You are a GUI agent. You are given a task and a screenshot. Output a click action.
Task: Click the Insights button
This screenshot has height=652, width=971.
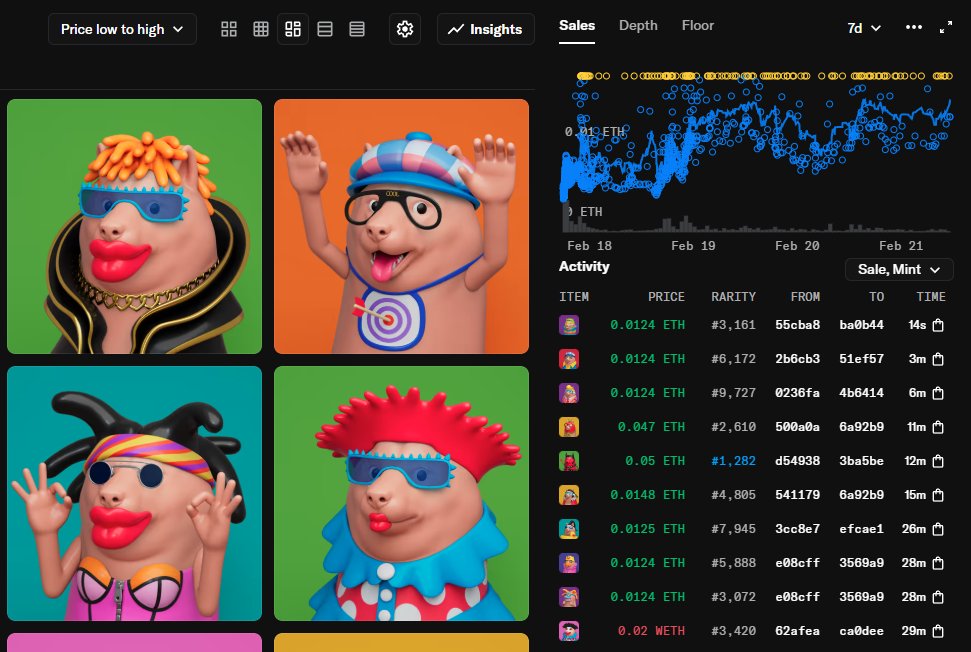(486, 29)
